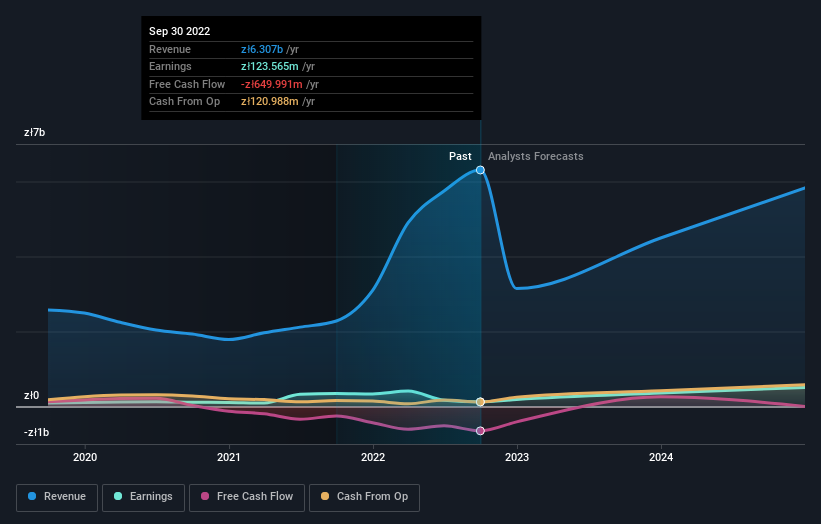Toggle the Cash From Op legend button
Screen dimensions: 821x524
point(364,497)
